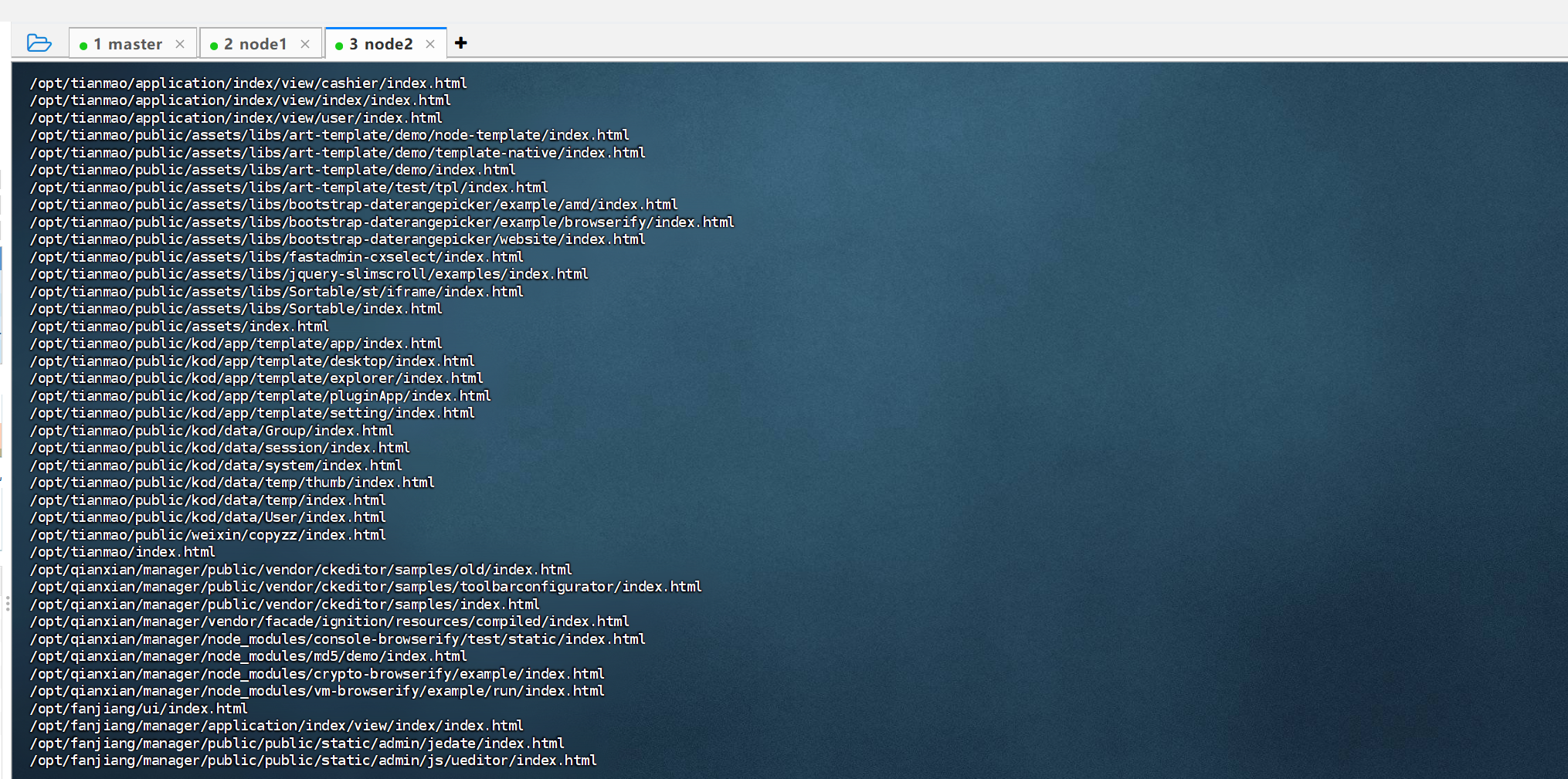The width and height of the screenshot is (1568, 779).
Task: Click the kod/app/template/desktop/index.html line
Action: tap(253, 361)
